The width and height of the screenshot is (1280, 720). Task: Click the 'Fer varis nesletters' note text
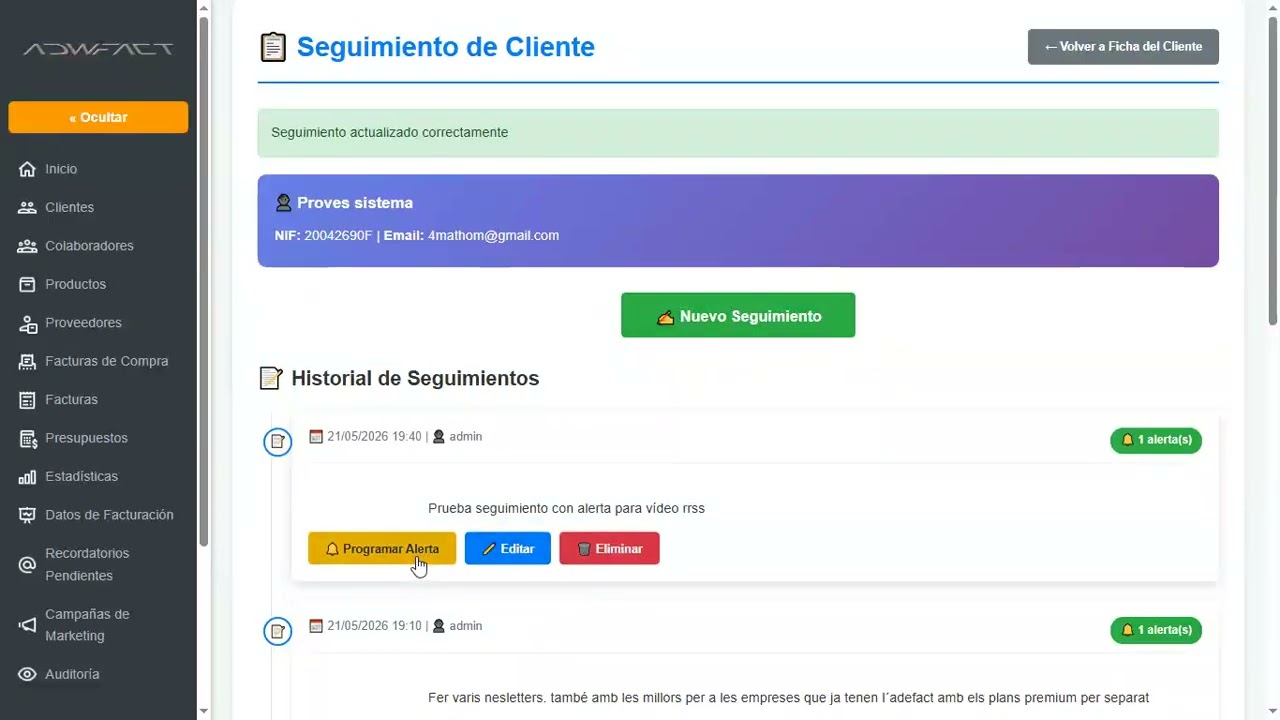click(x=788, y=698)
